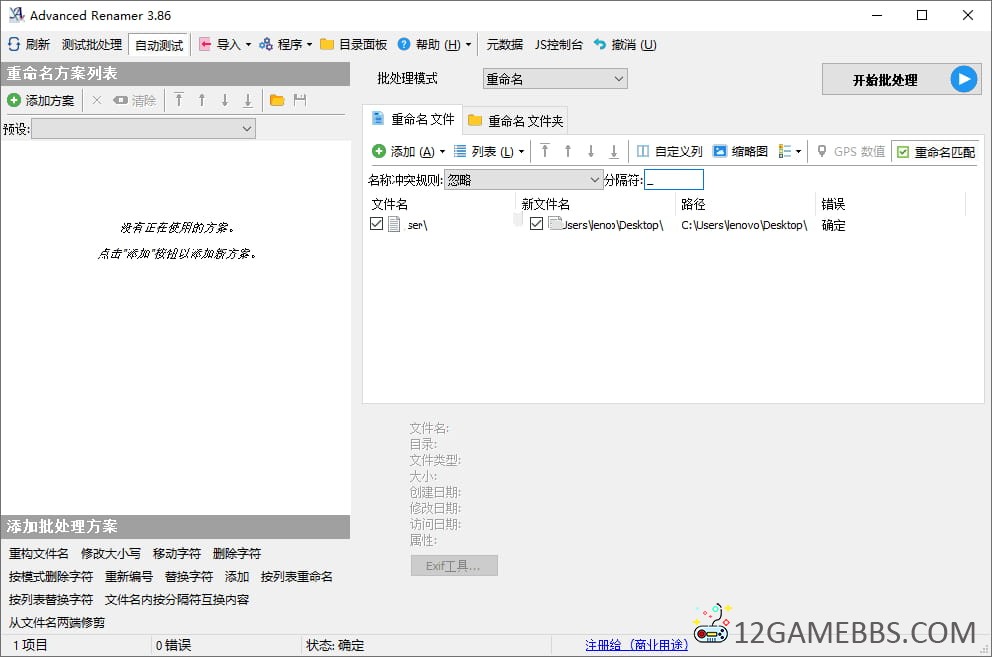Viewport: 992px width, 657px height.
Task: Click the green 添加方案 plus icon
Action: point(14,101)
